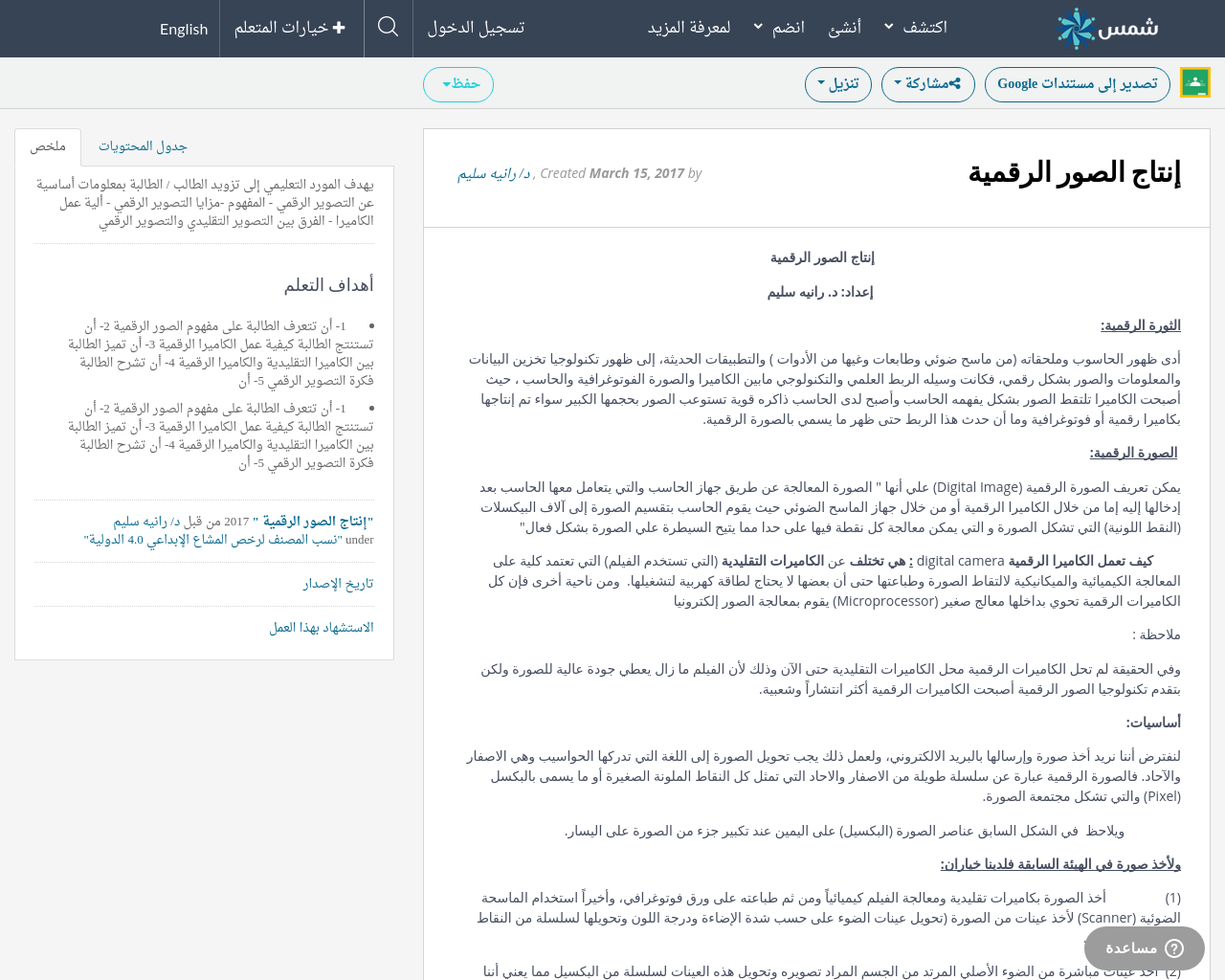Viewport: 1225px width, 980px height.
Task: Click the page title إنتاج الصور الرقمية
Action: [1075, 173]
